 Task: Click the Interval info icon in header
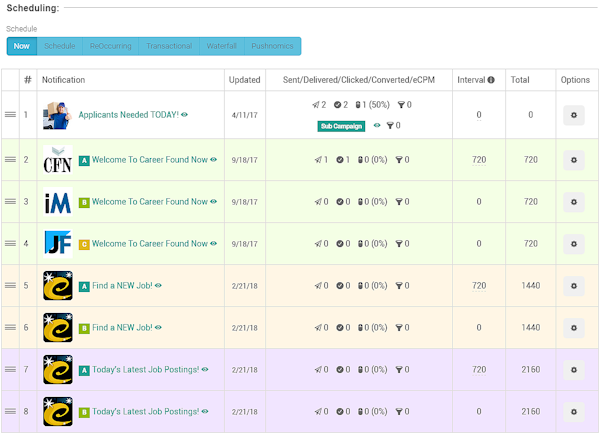click(491, 80)
